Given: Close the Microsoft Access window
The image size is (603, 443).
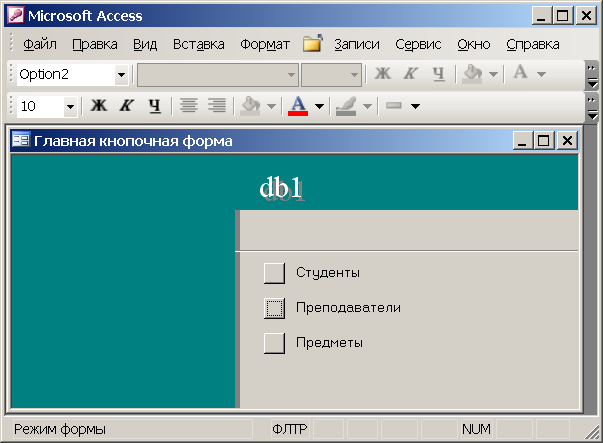Looking at the screenshot, I should (x=586, y=16).
